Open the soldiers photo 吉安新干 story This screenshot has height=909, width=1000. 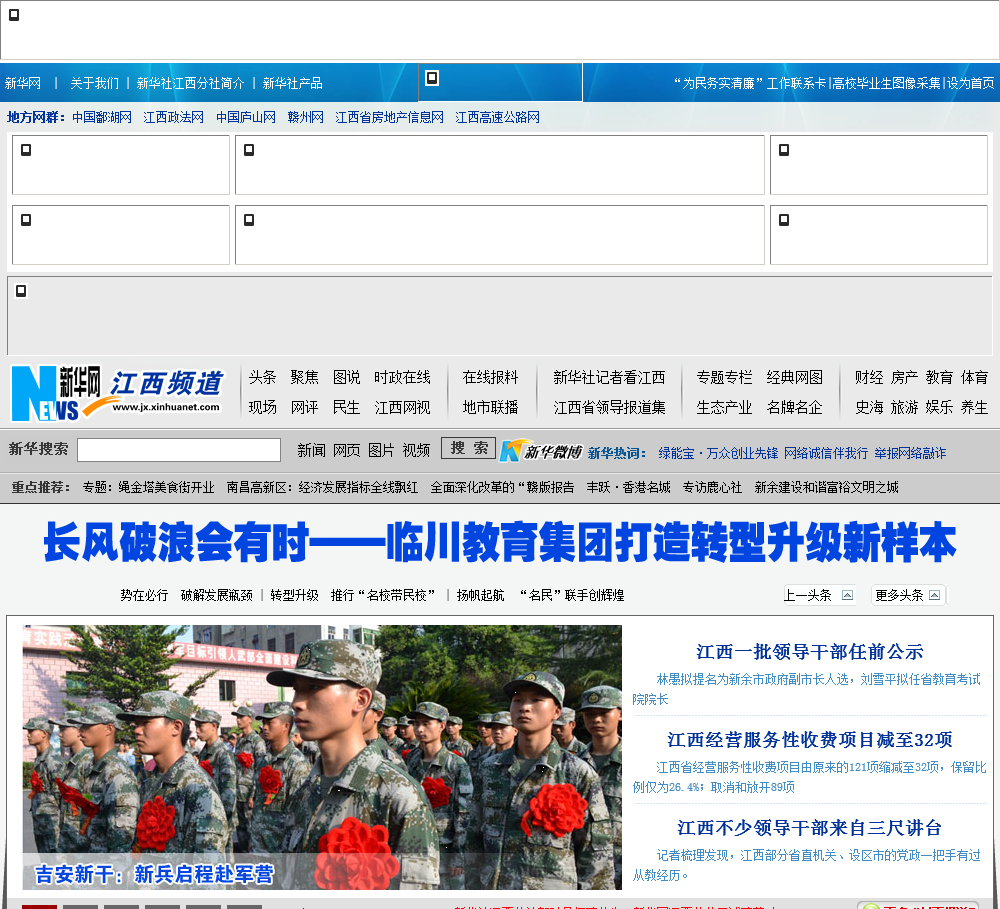[322, 757]
